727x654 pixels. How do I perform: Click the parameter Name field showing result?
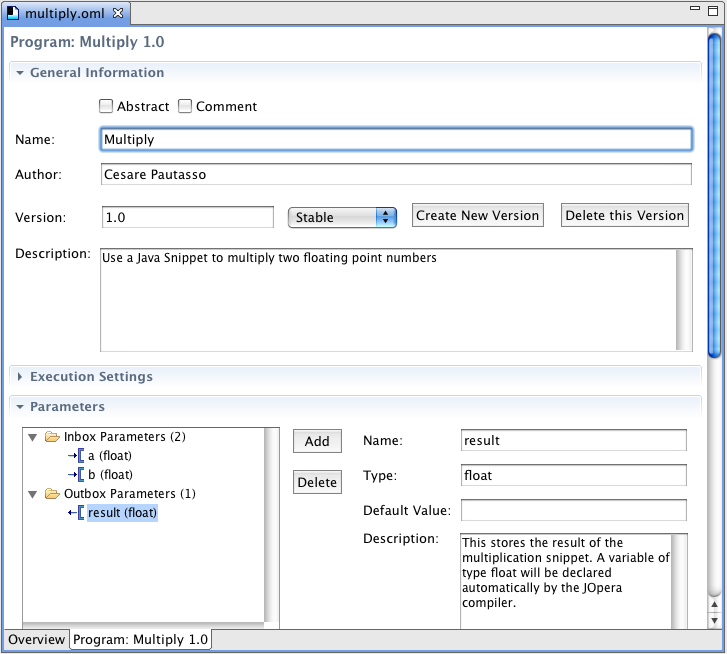[574, 440]
